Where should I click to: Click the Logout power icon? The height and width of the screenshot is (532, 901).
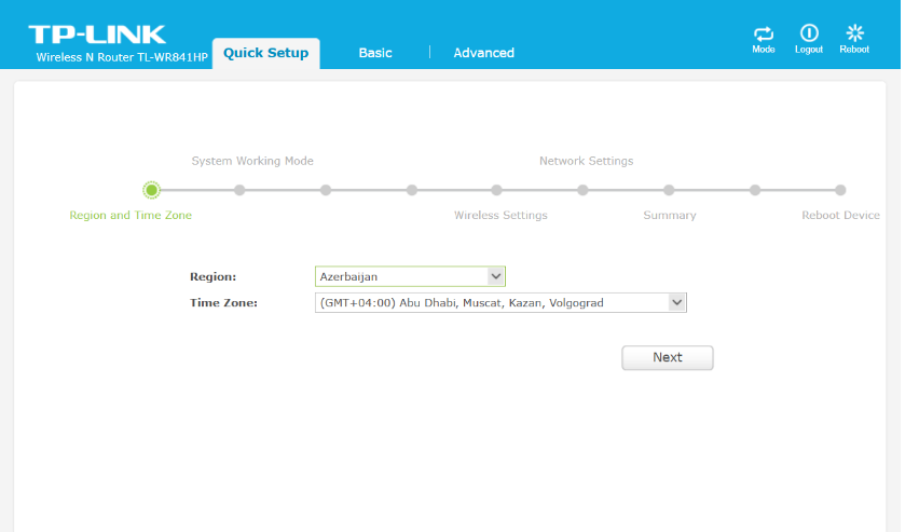pos(808,34)
